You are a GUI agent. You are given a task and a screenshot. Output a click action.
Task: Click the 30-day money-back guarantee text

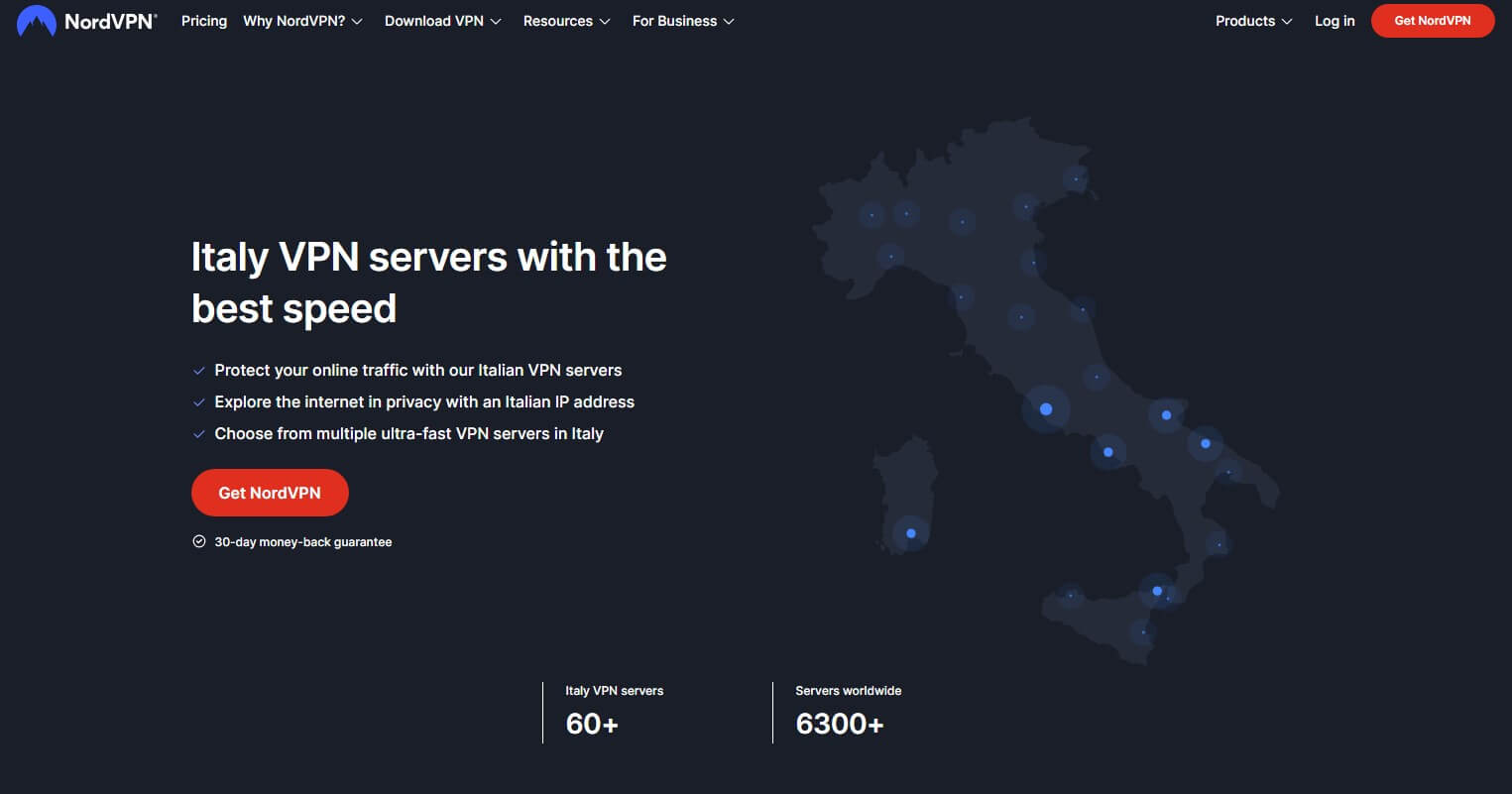pyautogui.click(x=303, y=542)
